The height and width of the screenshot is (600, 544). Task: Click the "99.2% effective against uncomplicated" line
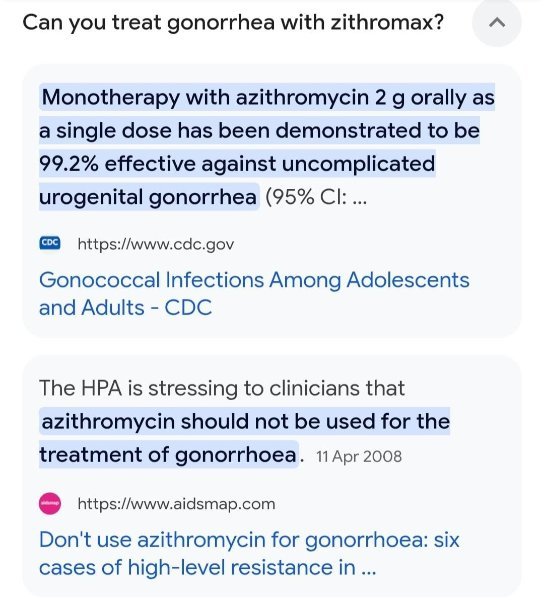tap(237, 164)
